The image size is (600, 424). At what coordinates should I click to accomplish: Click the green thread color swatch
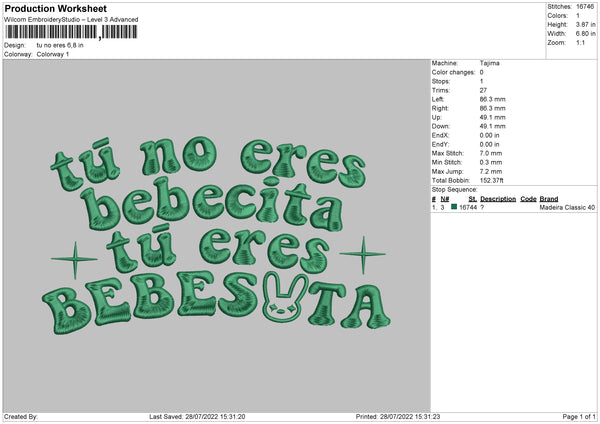454,207
